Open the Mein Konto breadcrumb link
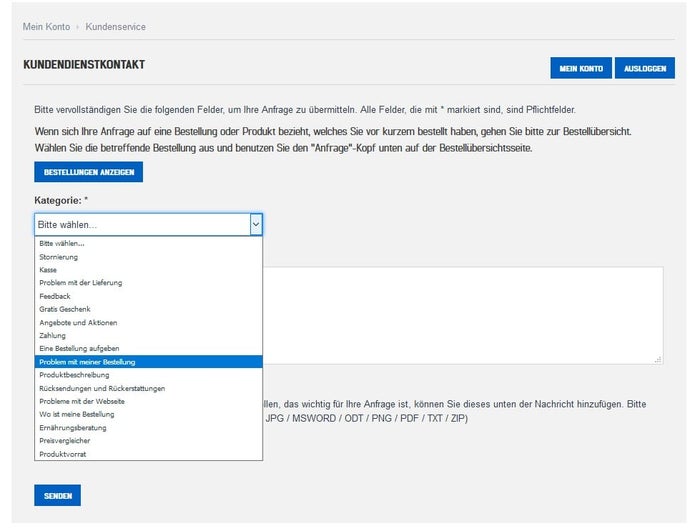 point(46,27)
